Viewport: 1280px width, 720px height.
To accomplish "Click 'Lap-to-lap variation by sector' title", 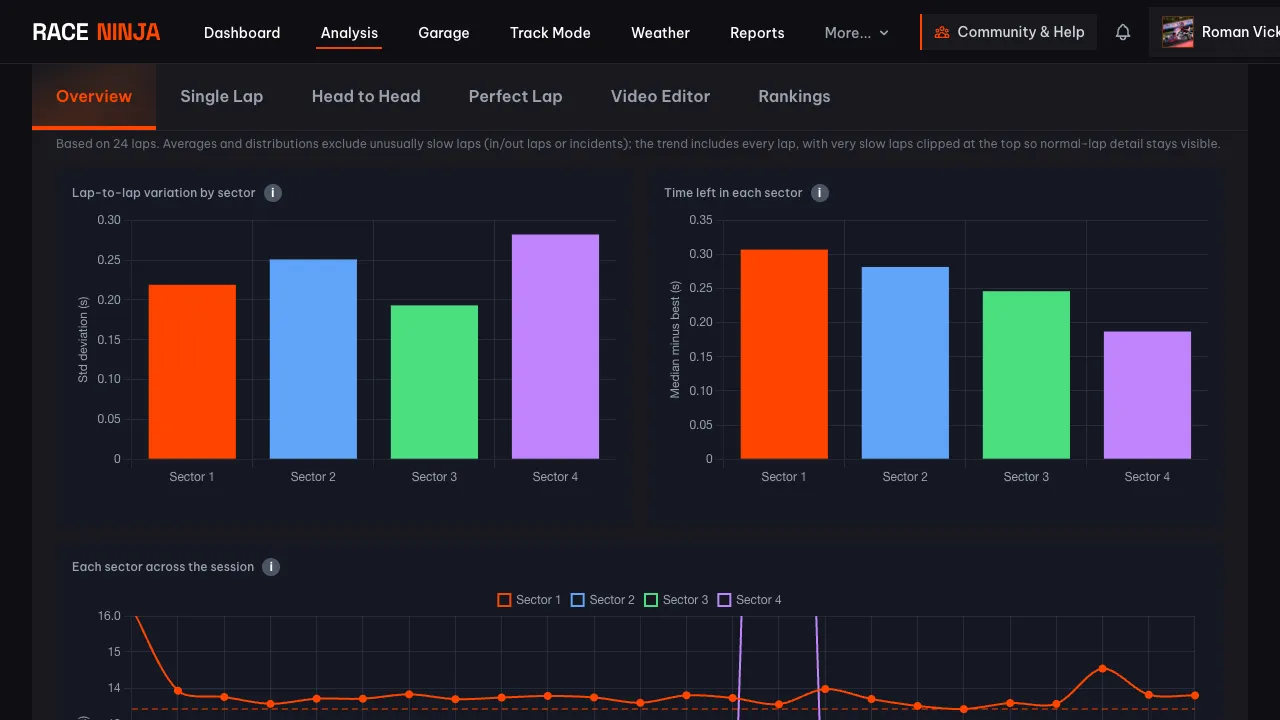I will point(164,193).
